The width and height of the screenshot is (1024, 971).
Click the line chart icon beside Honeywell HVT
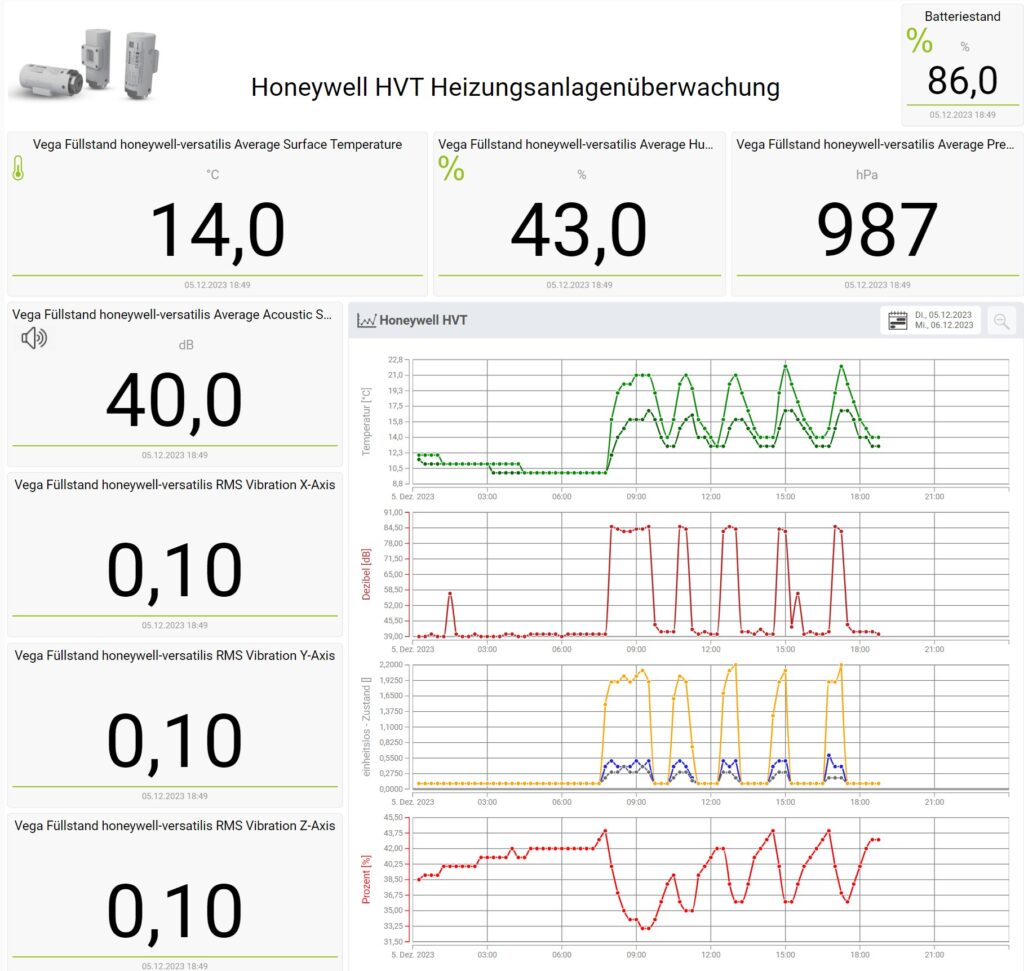pyautogui.click(x=366, y=320)
